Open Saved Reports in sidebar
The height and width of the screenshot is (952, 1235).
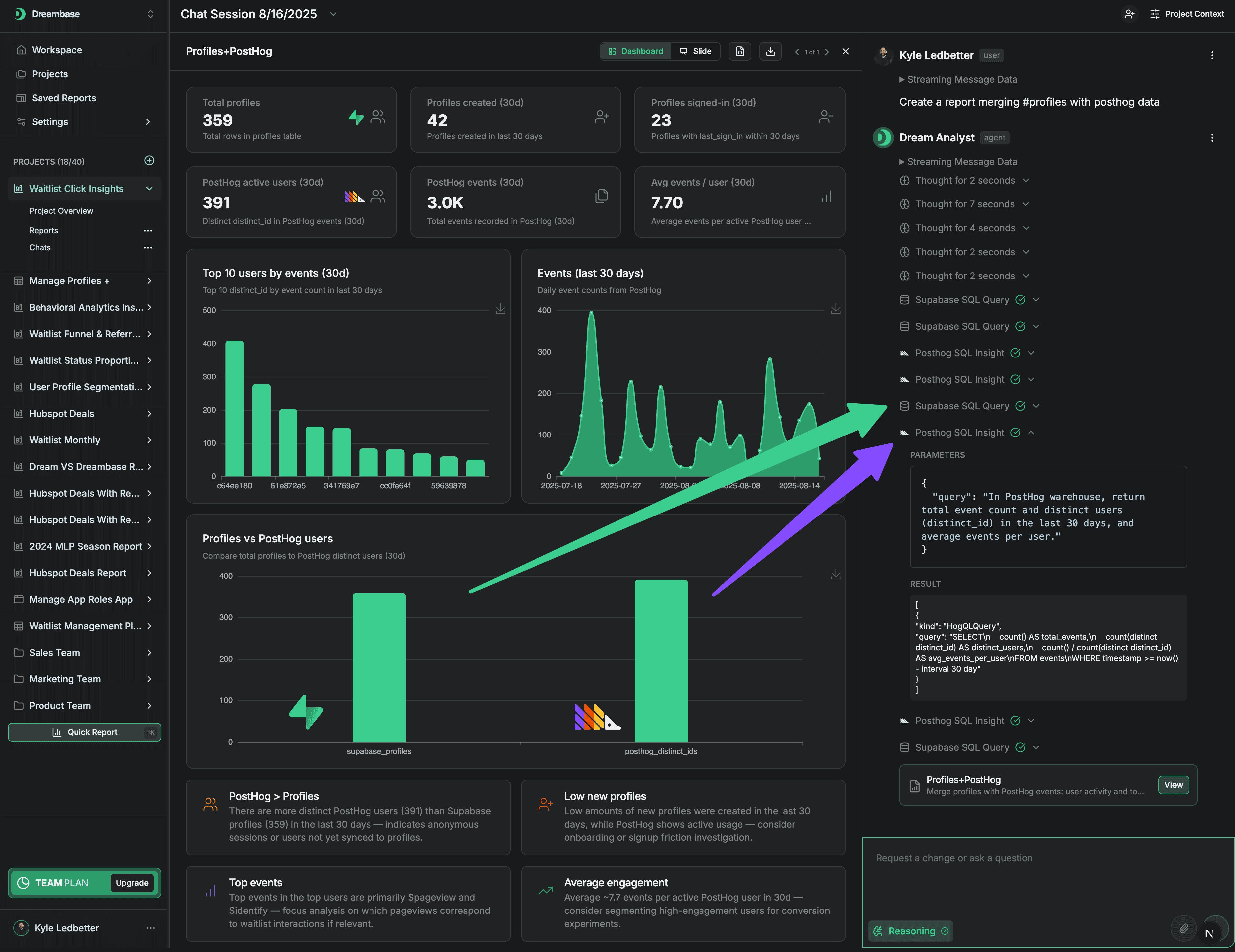(63, 98)
